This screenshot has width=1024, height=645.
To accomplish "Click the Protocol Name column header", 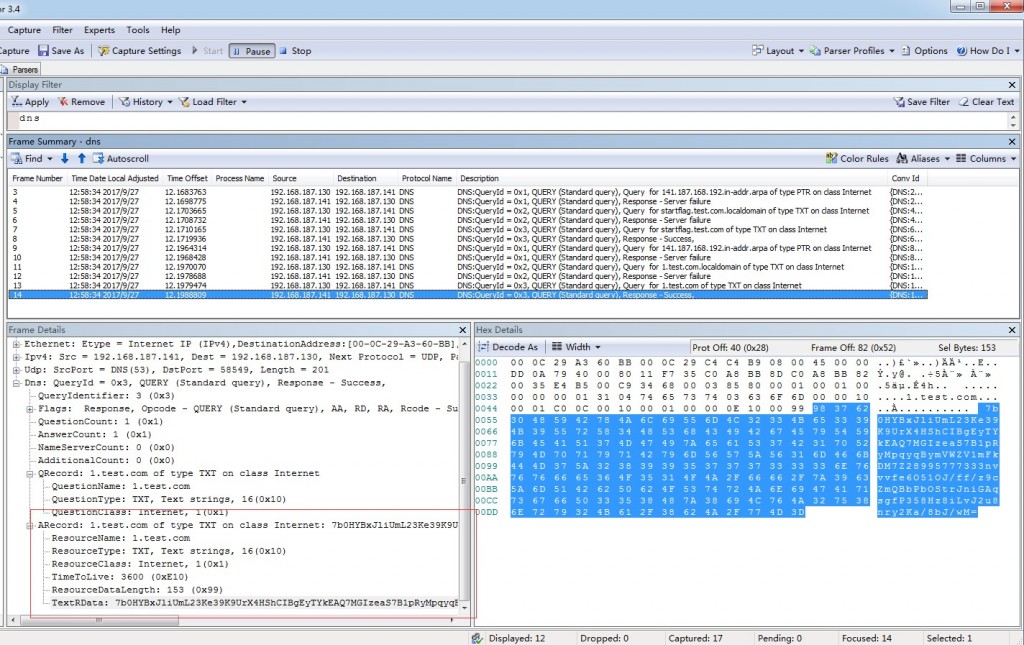I will (x=426, y=178).
